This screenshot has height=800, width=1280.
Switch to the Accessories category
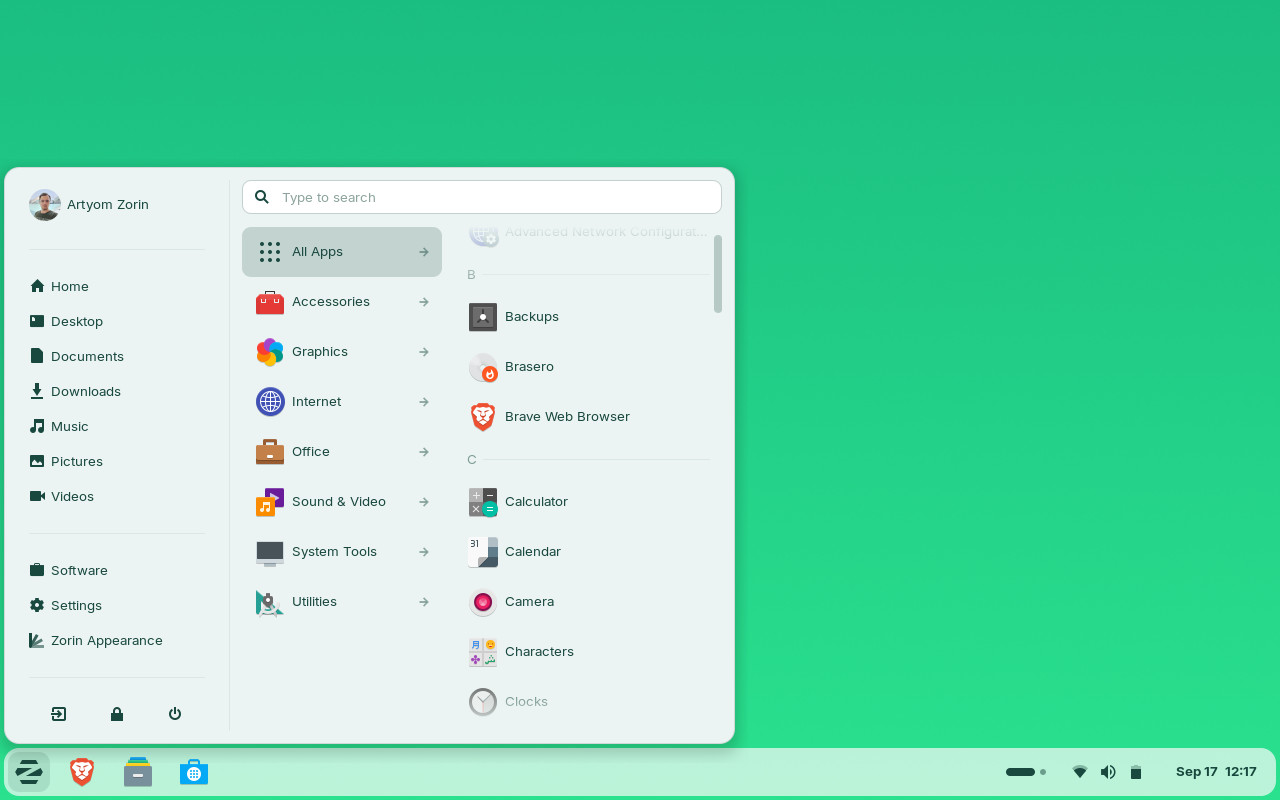point(331,301)
